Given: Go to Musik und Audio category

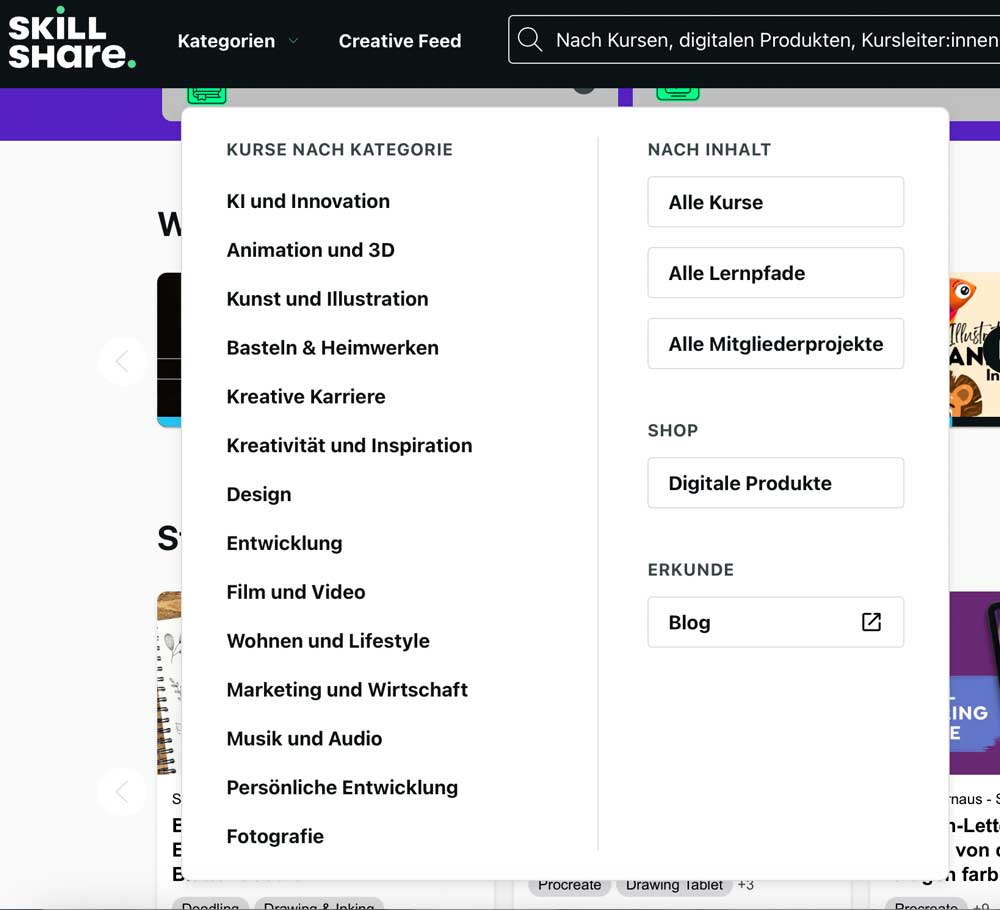Looking at the screenshot, I should [x=304, y=738].
